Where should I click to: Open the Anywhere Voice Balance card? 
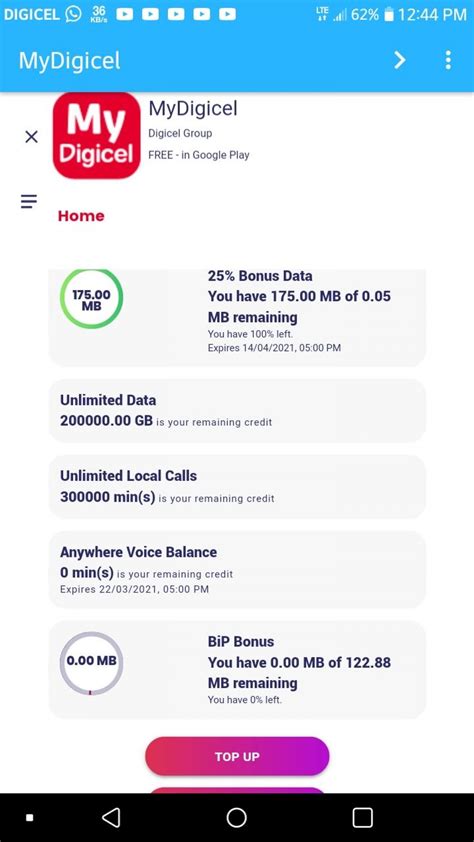pyautogui.click(x=237, y=569)
